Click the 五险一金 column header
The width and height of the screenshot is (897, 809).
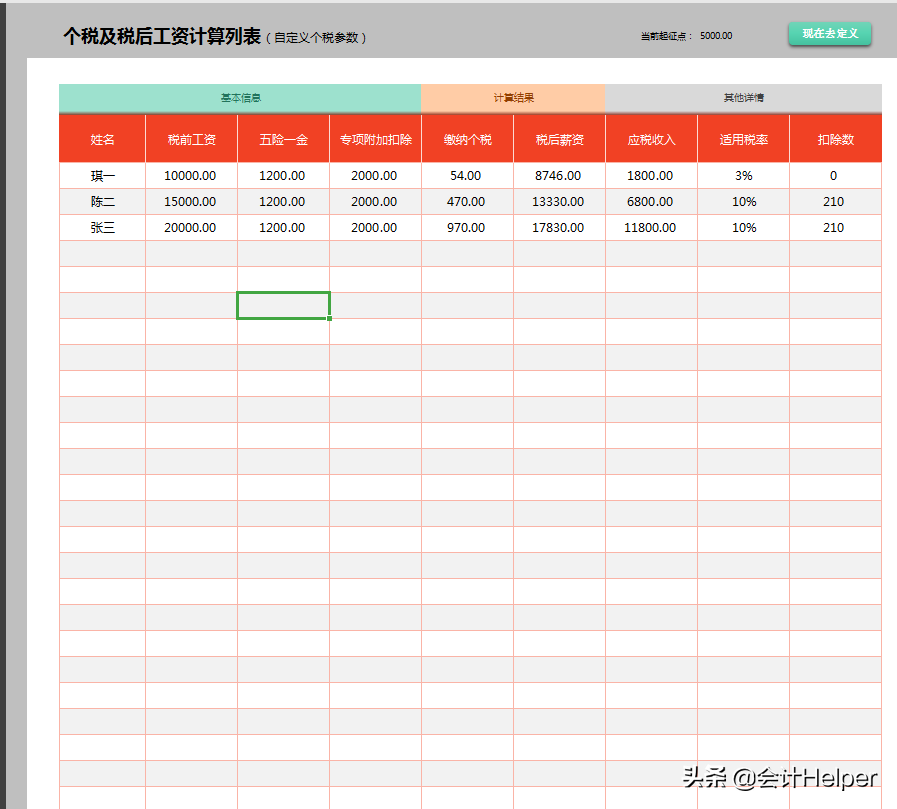(x=283, y=139)
